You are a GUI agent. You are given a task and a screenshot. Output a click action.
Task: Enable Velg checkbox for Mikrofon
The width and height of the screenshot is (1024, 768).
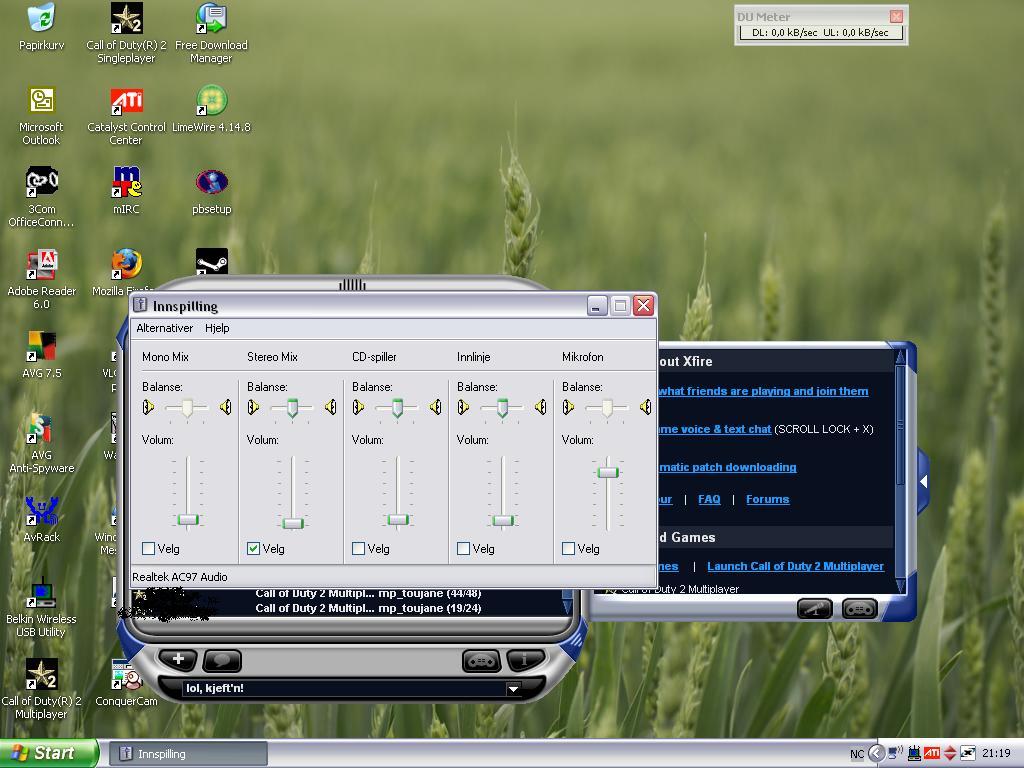[x=569, y=549]
